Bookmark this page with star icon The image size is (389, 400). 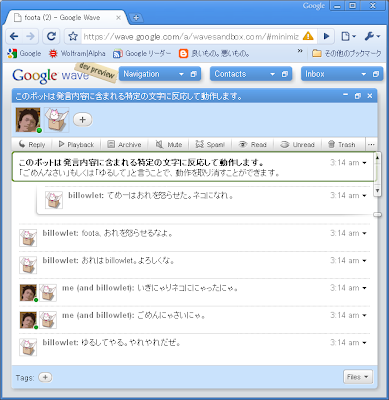click(x=73, y=36)
